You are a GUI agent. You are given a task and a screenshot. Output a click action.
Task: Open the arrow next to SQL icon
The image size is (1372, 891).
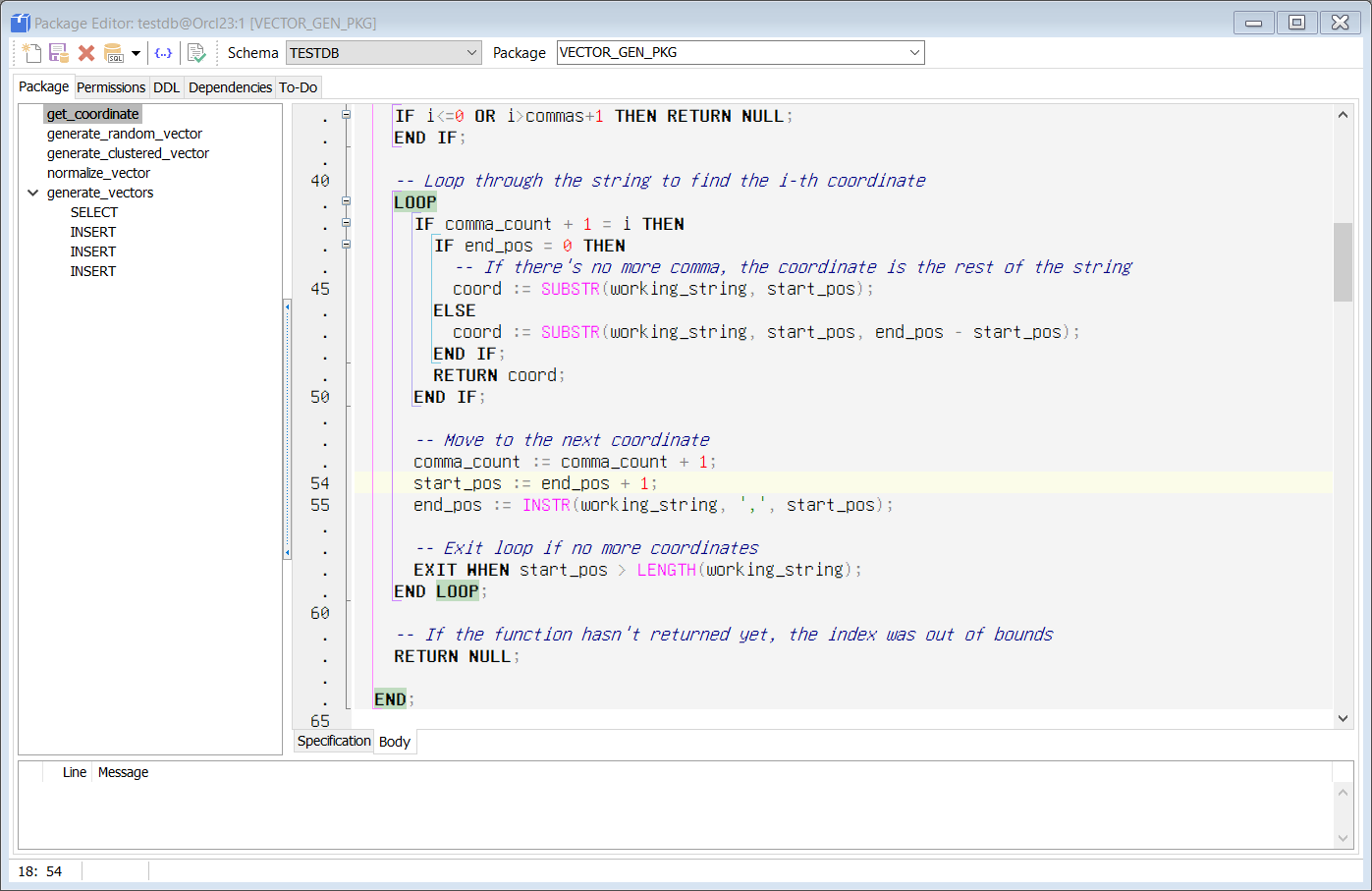click(137, 53)
